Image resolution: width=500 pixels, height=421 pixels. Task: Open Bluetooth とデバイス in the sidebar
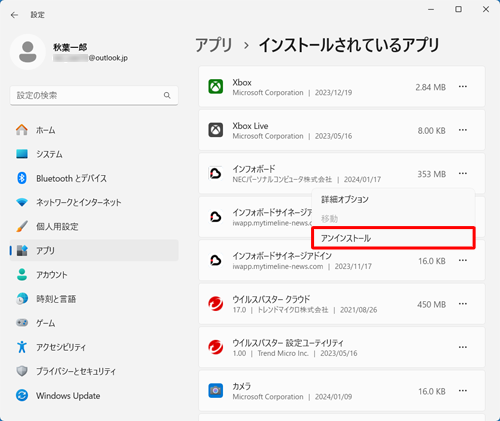click(94, 178)
